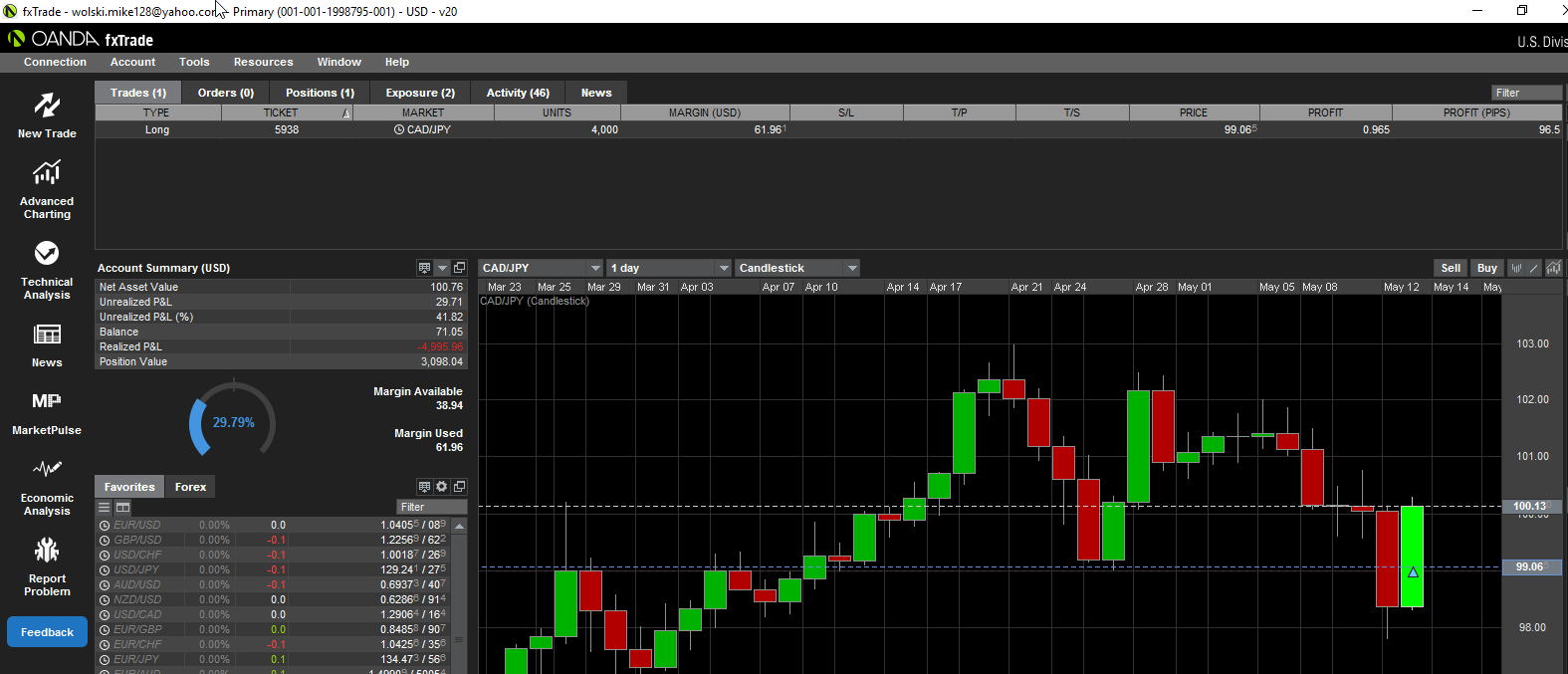Click the clock icon beside EUR/CHF
The width and height of the screenshot is (1568, 674).
(105, 644)
